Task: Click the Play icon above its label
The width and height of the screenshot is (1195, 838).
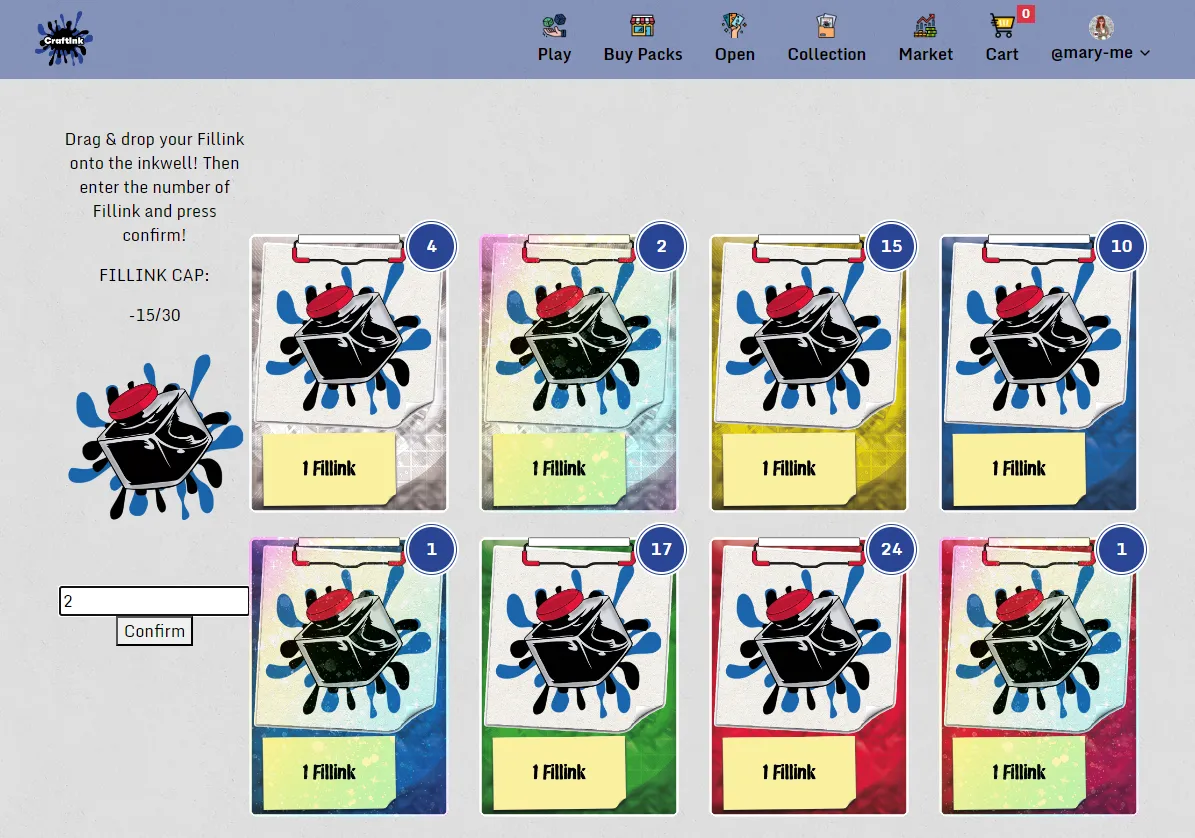Action: tap(554, 26)
